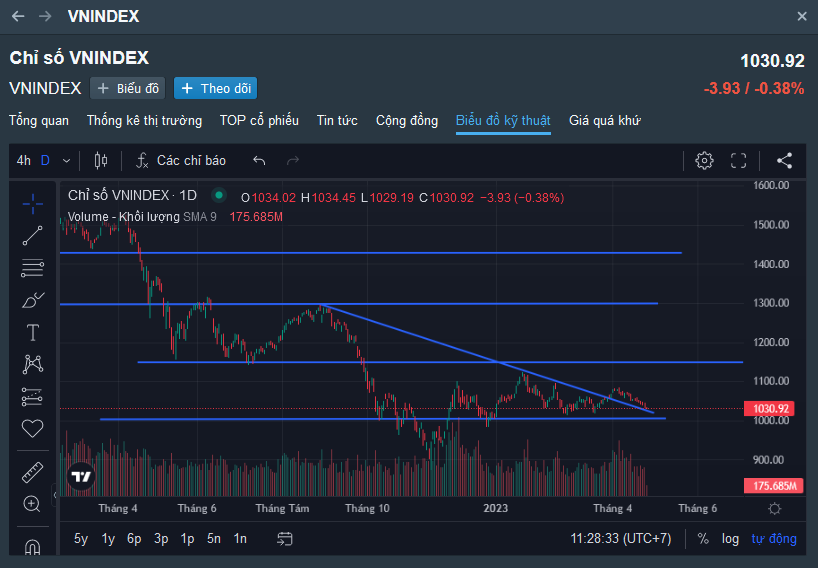Set range to 5n
This screenshot has width=818, height=568.
214,538
